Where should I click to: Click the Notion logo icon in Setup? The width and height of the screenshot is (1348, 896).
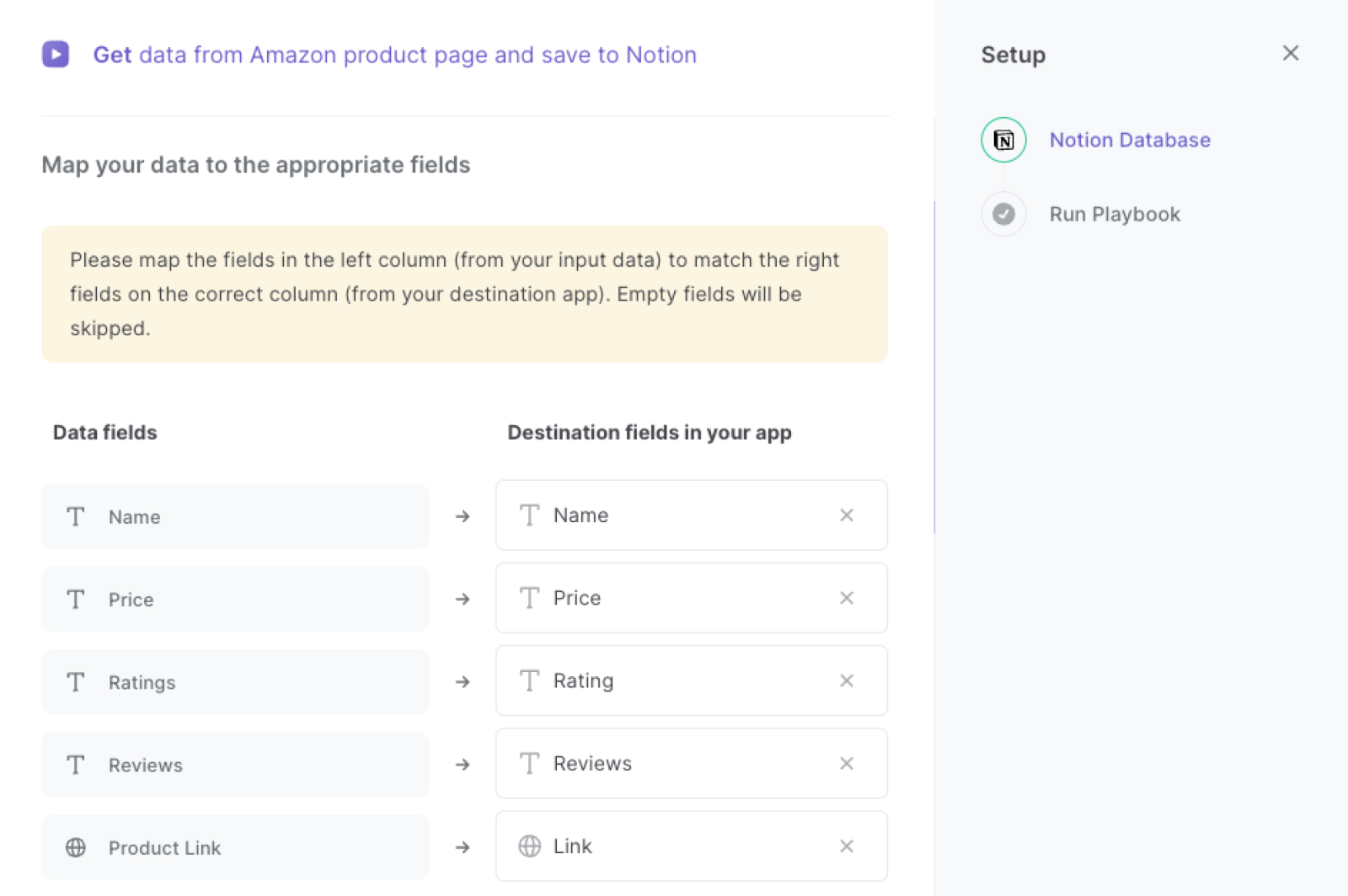[1003, 140]
